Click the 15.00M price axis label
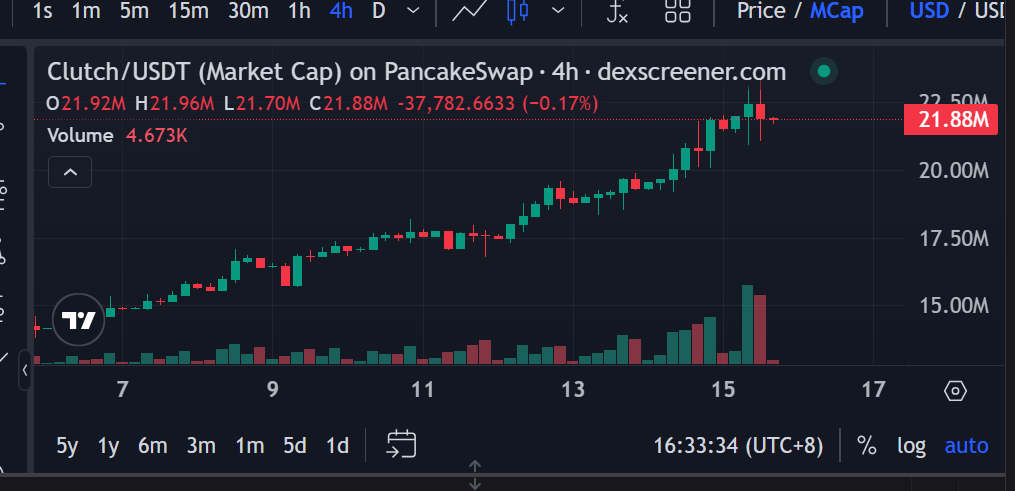The width and height of the screenshot is (1015, 491). [x=954, y=305]
